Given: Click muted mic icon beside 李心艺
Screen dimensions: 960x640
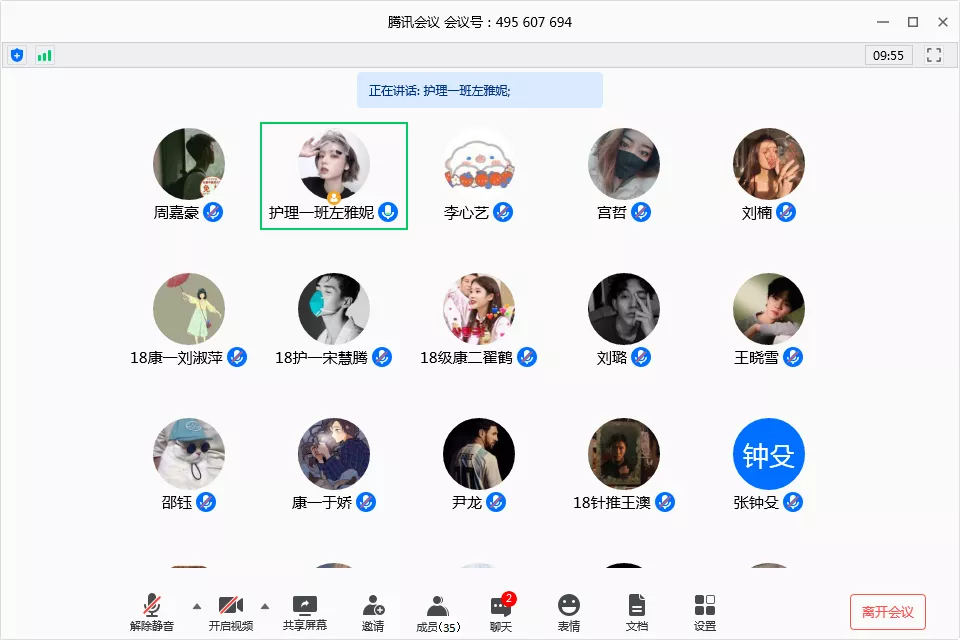Looking at the screenshot, I should (x=503, y=212).
